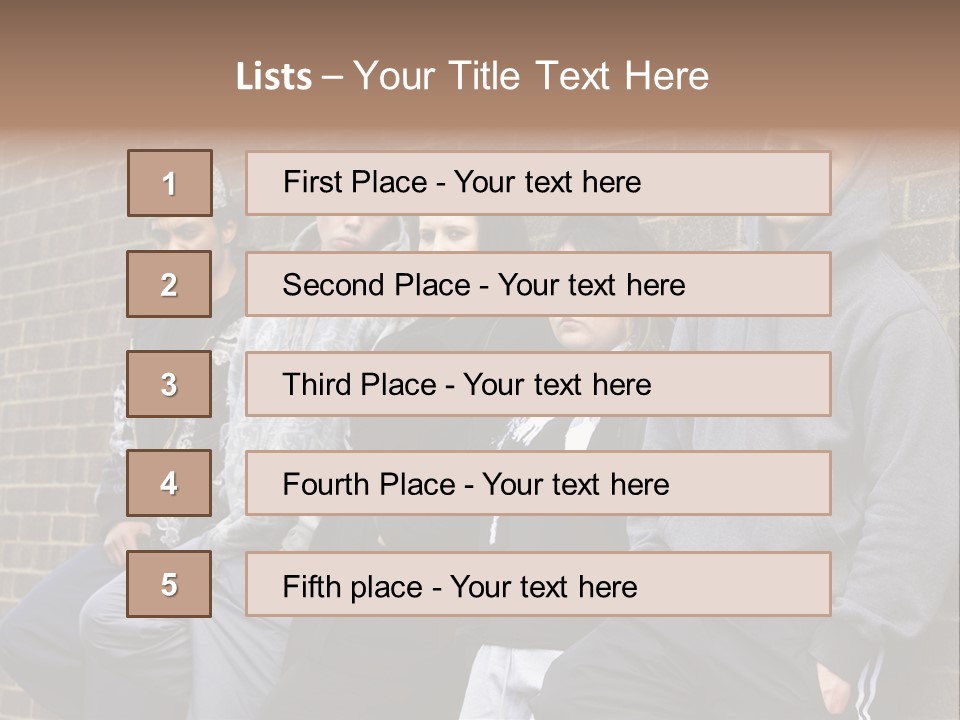This screenshot has height=720, width=960.
Task: Select the Your Title Text Here heading
Action: pyautogui.click(x=531, y=76)
